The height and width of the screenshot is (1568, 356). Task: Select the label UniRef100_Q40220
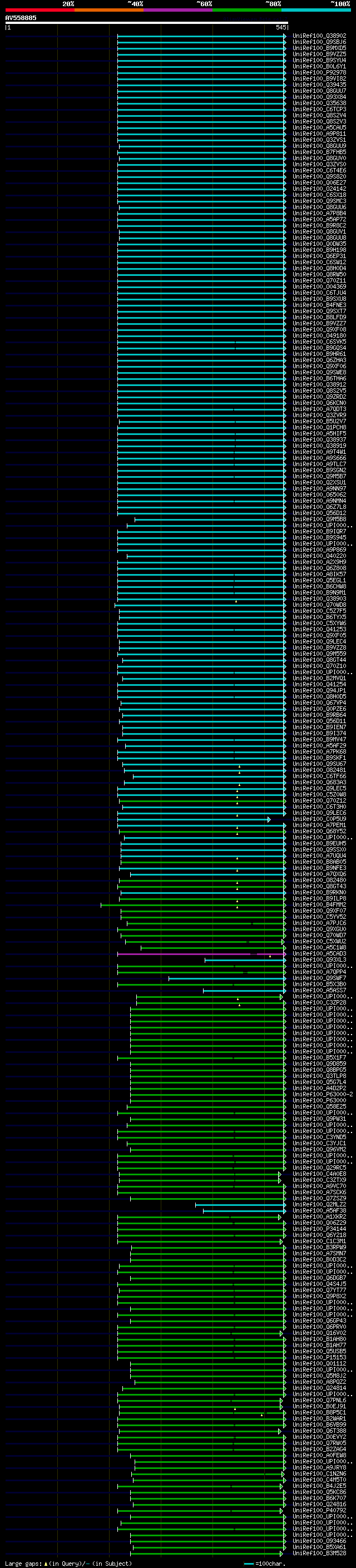pyautogui.click(x=319, y=556)
